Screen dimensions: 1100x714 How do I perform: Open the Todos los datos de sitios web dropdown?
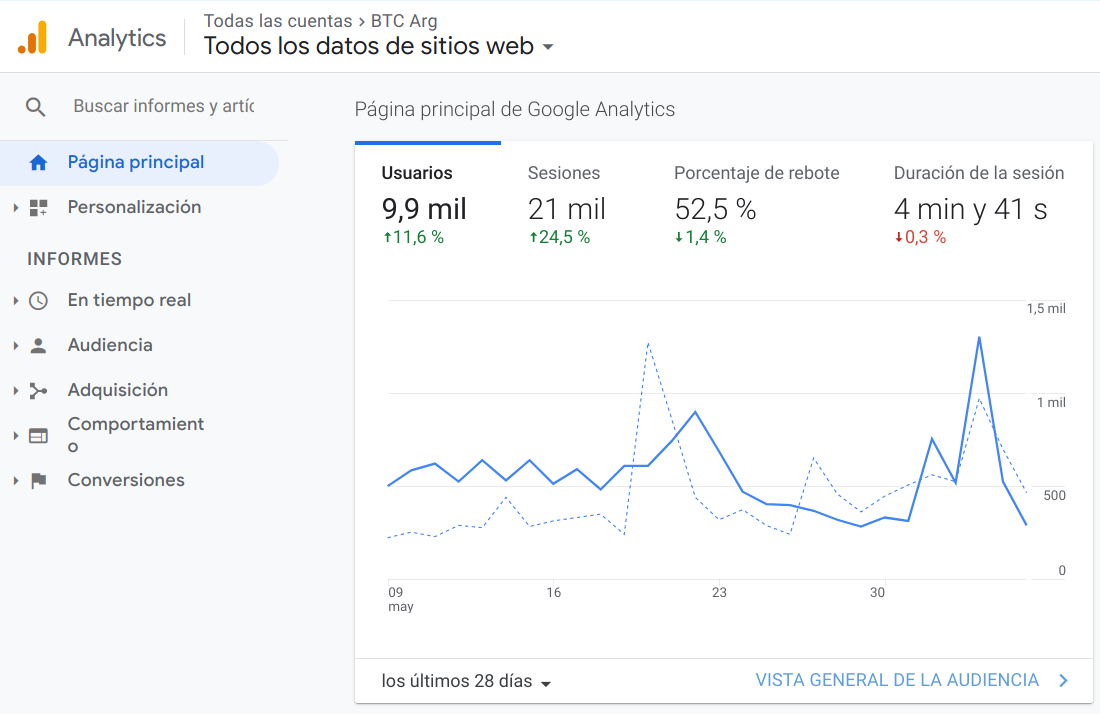[547, 47]
